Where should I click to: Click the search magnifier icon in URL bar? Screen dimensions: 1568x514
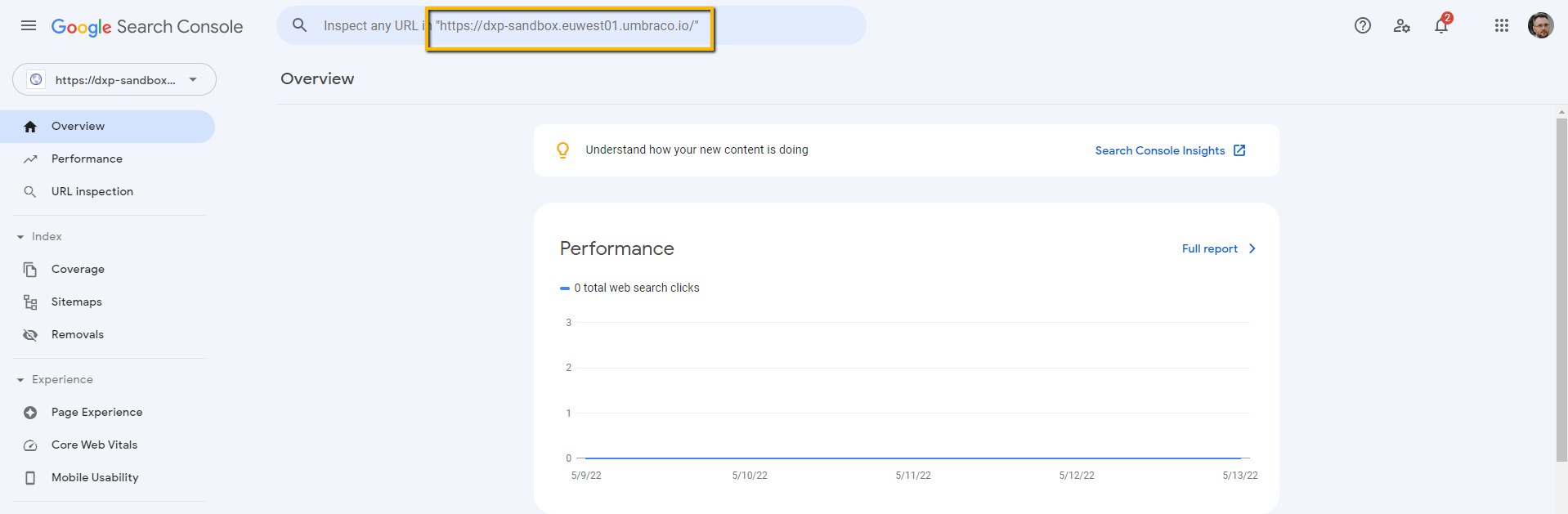tap(300, 25)
